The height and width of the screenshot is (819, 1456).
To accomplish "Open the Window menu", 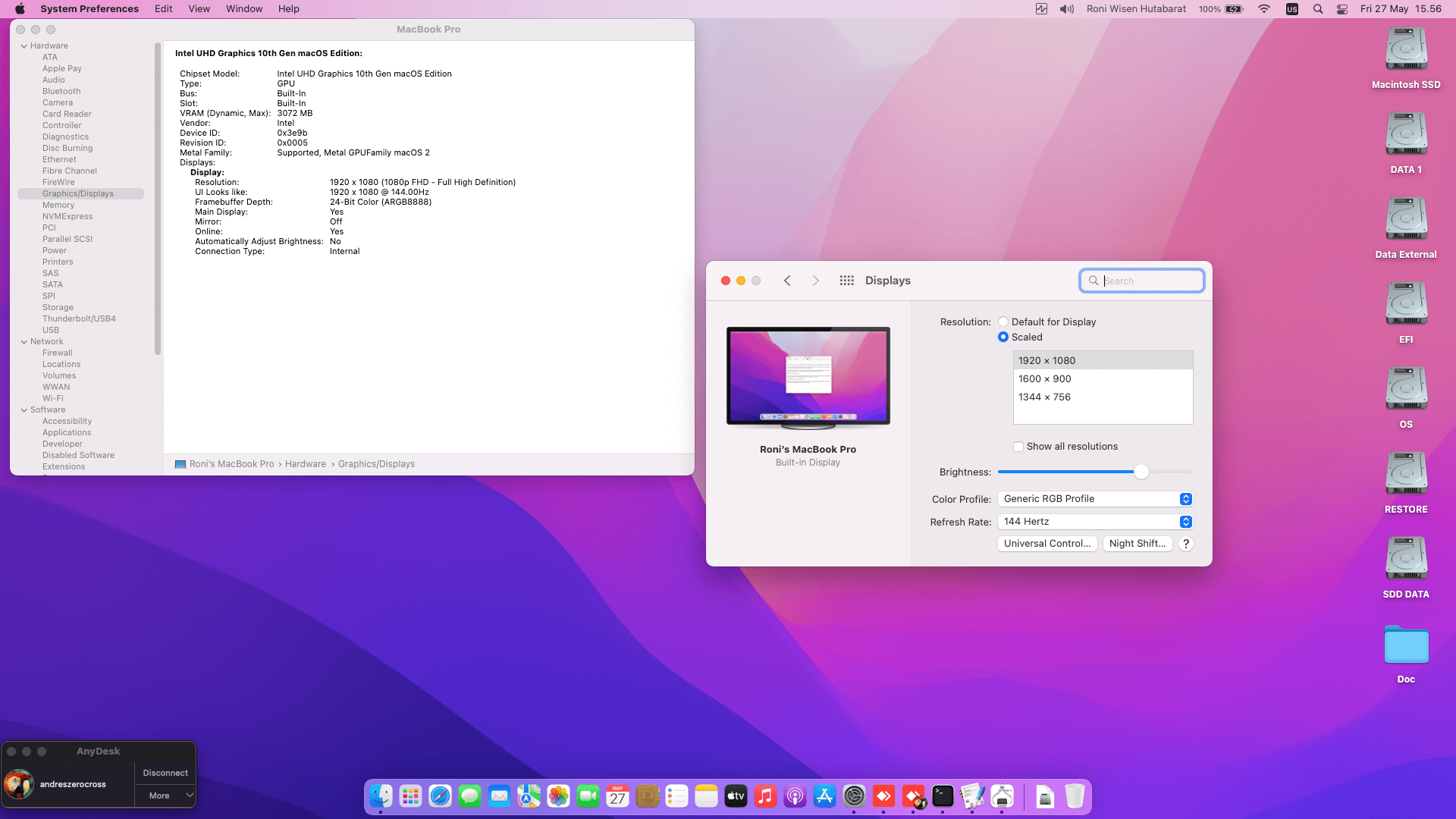I will point(244,9).
